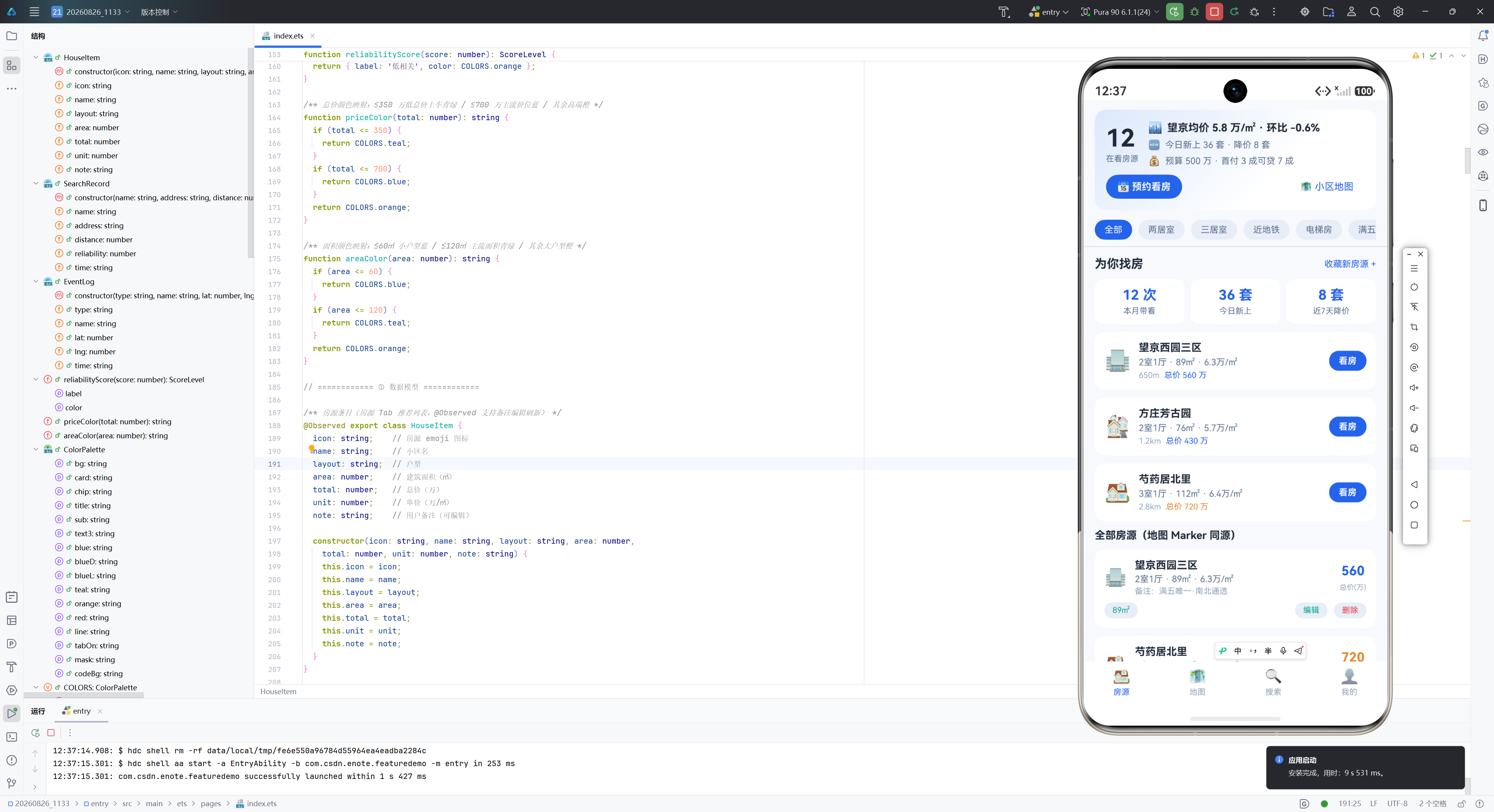Open the main hamburger menu
The height and width of the screenshot is (812, 1494).
coord(34,12)
